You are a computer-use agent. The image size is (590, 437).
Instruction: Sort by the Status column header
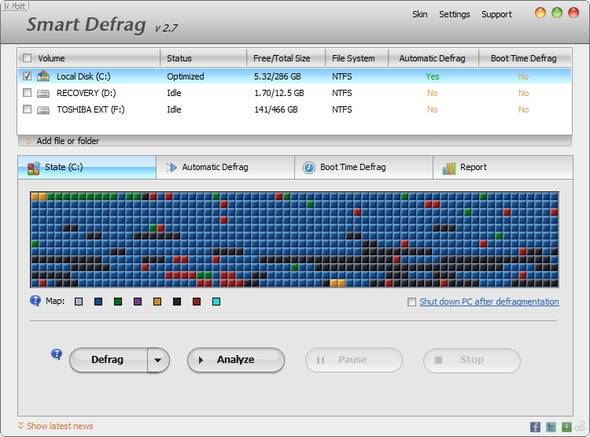pyautogui.click(x=204, y=58)
